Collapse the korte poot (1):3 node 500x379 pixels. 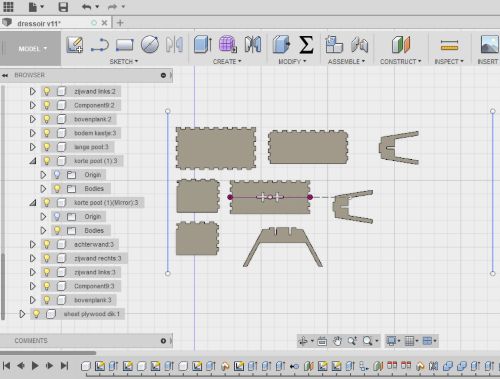pyautogui.click(x=33, y=161)
